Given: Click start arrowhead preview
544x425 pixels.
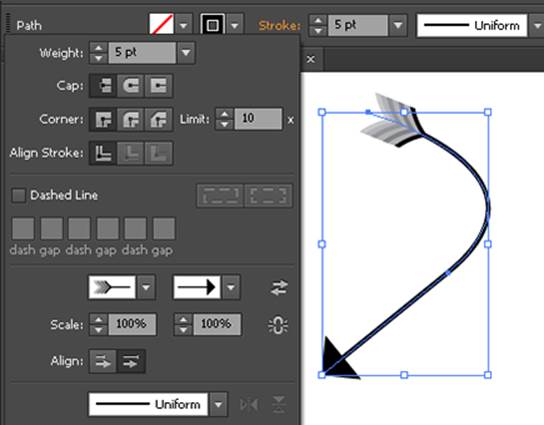Looking at the screenshot, I should click(112, 287).
